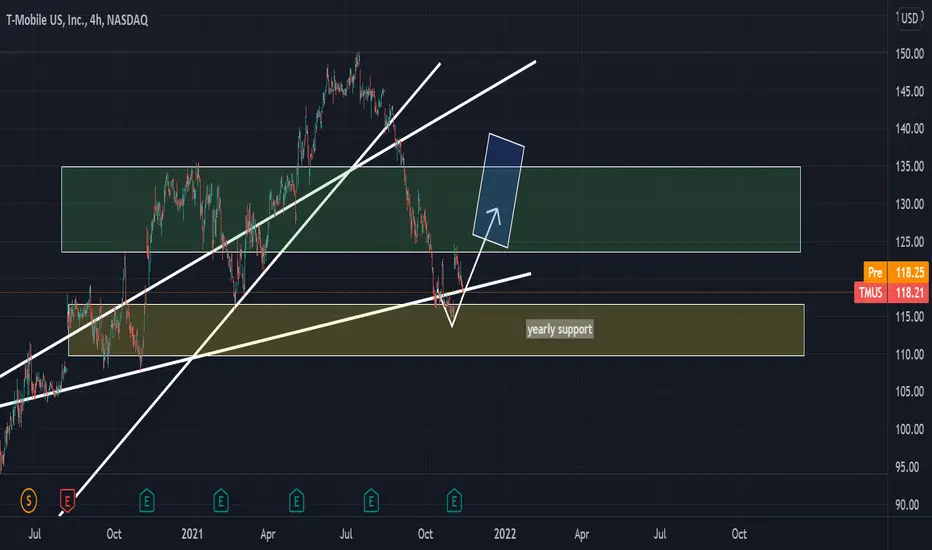Screen dimensions: 932x550
Task: Click the Pre 118.25 price label
Action: tap(896, 272)
